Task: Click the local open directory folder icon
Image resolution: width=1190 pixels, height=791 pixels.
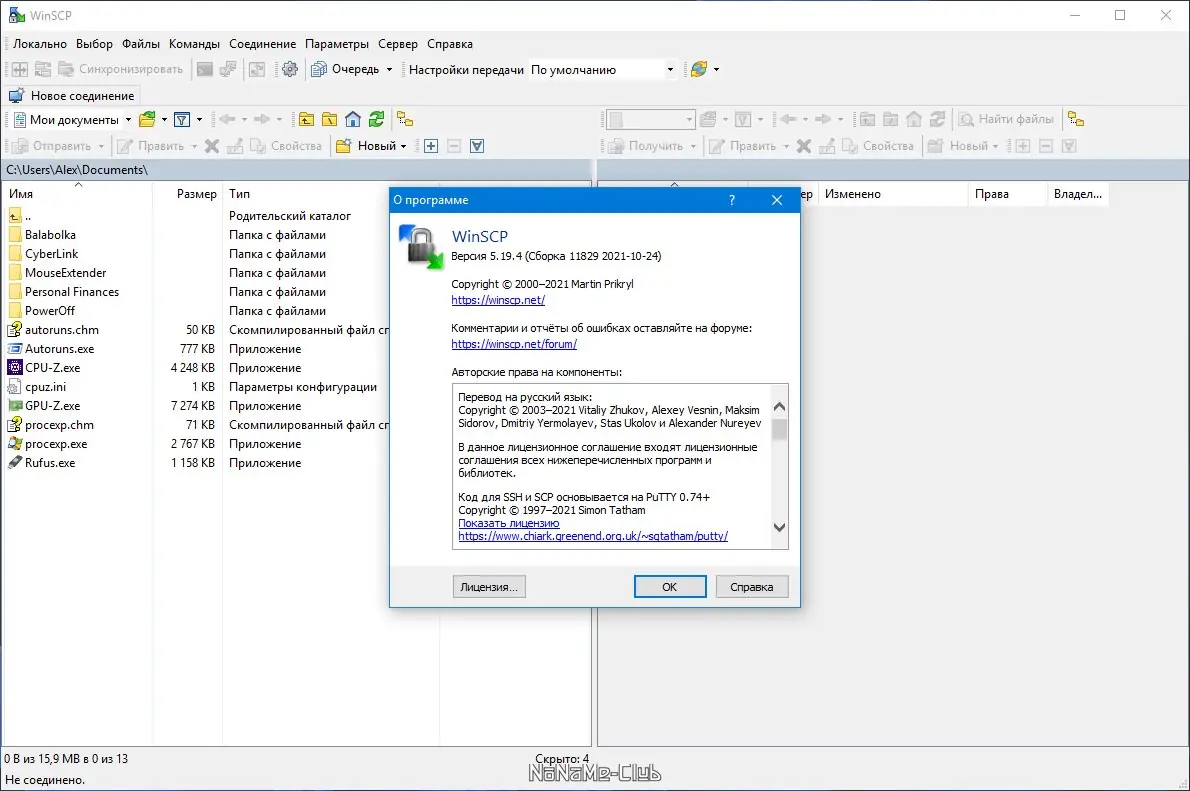Action: [x=147, y=119]
